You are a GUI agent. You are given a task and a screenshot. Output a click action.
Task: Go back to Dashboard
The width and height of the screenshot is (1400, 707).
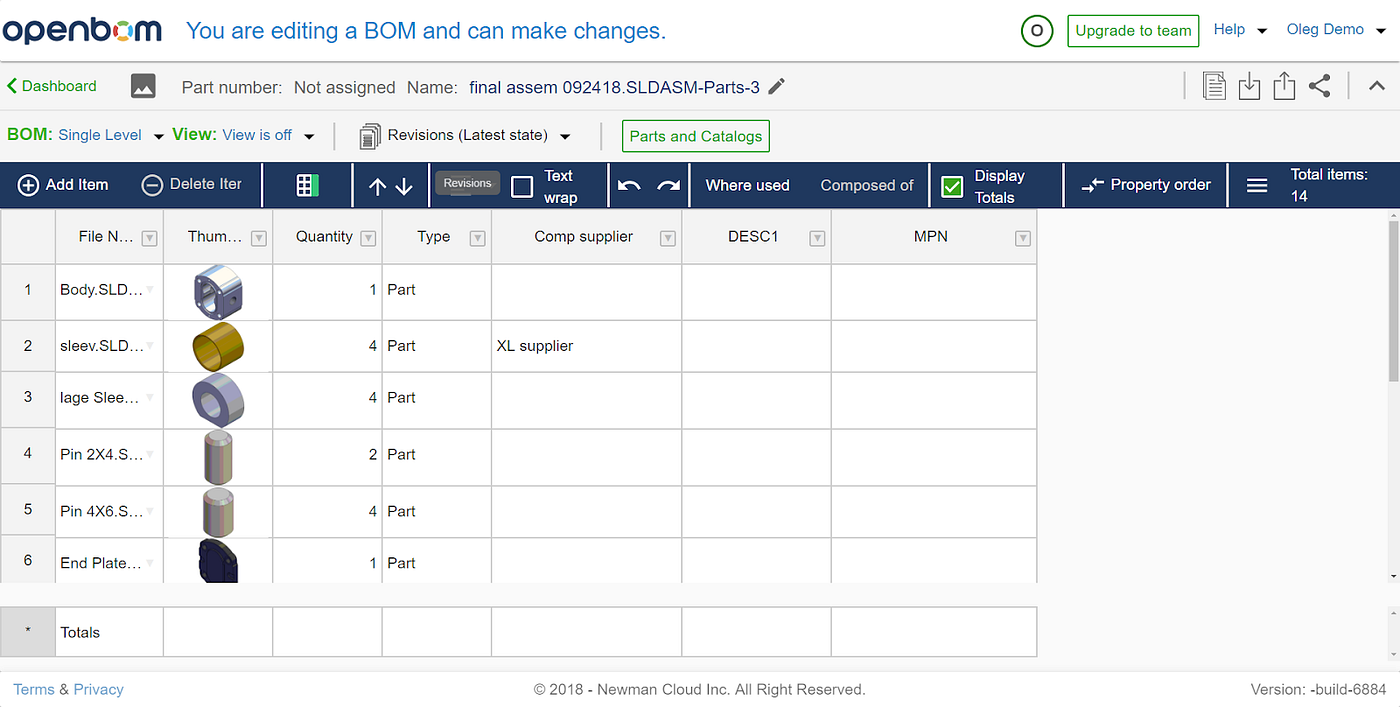pos(52,86)
